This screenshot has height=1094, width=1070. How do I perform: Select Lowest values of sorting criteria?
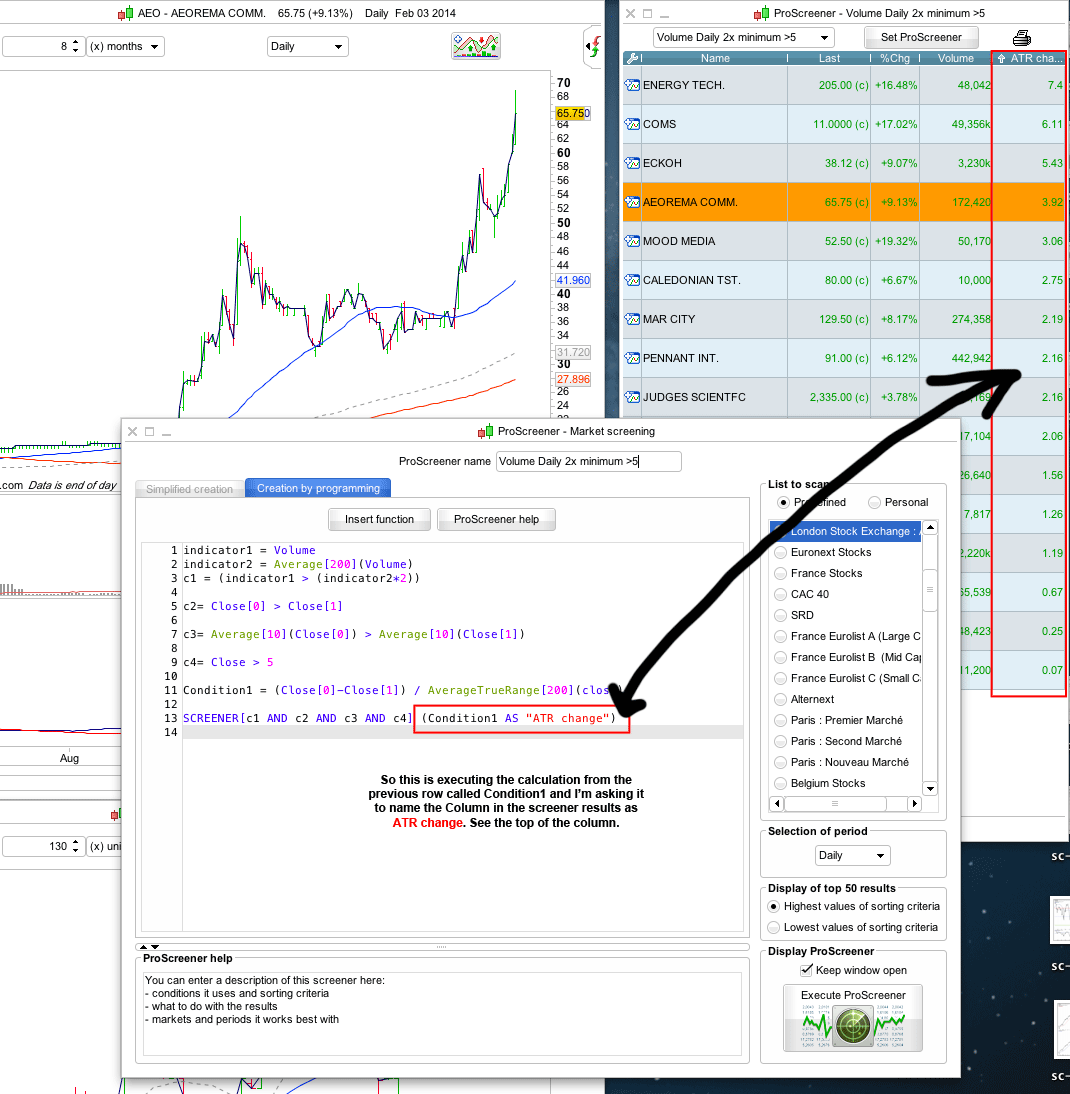[x=773, y=927]
